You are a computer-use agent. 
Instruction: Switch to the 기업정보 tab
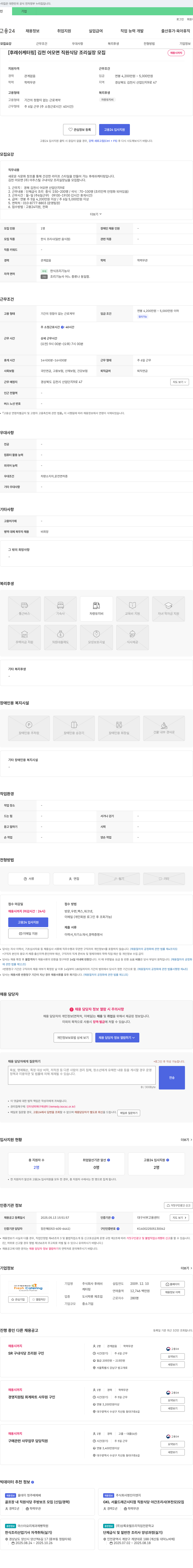pos(185,44)
